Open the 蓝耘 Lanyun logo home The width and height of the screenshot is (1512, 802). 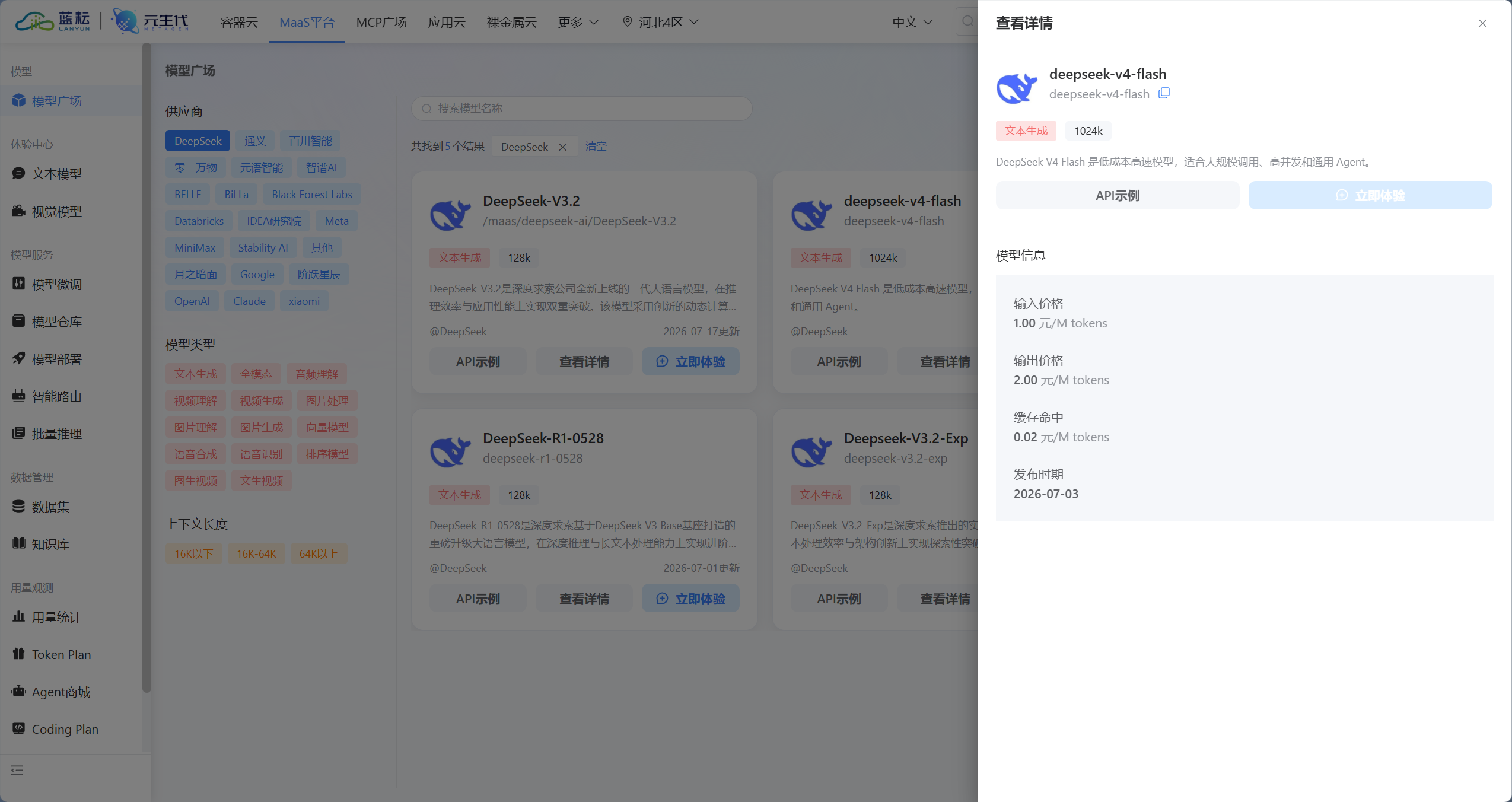click(53, 21)
